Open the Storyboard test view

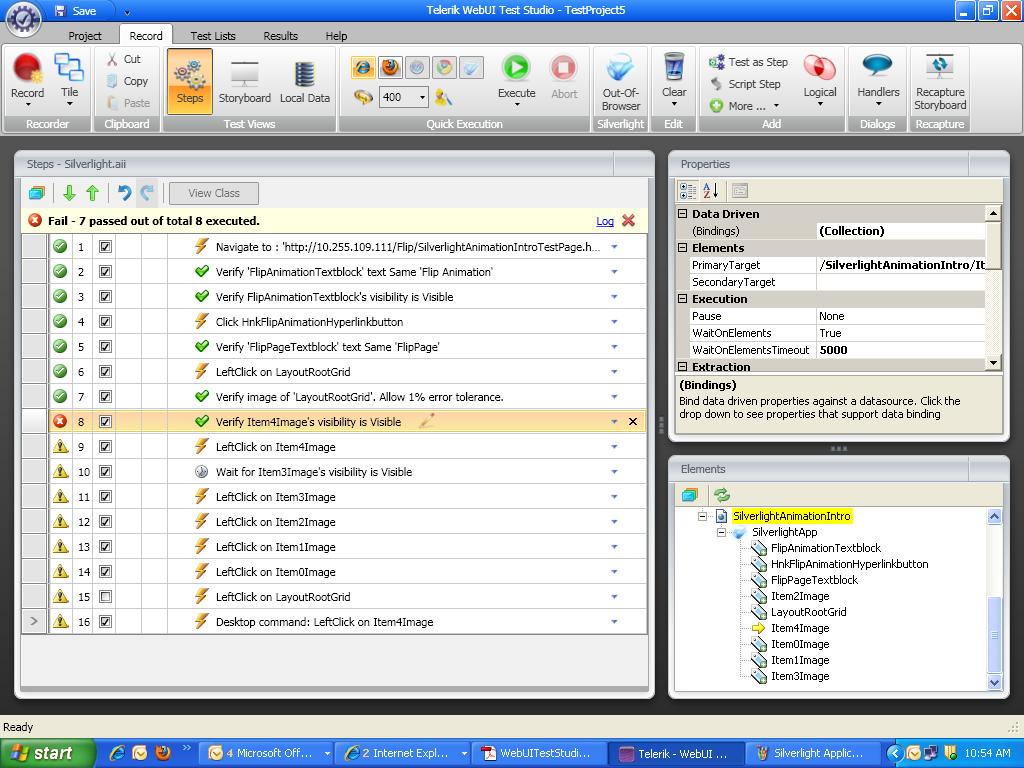pos(244,80)
